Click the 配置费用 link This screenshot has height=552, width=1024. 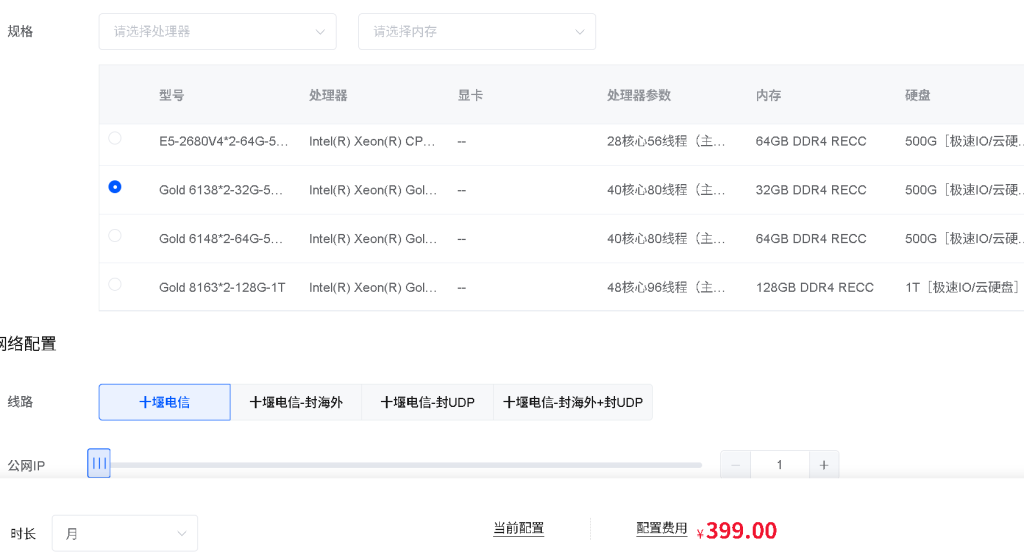[662, 529]
